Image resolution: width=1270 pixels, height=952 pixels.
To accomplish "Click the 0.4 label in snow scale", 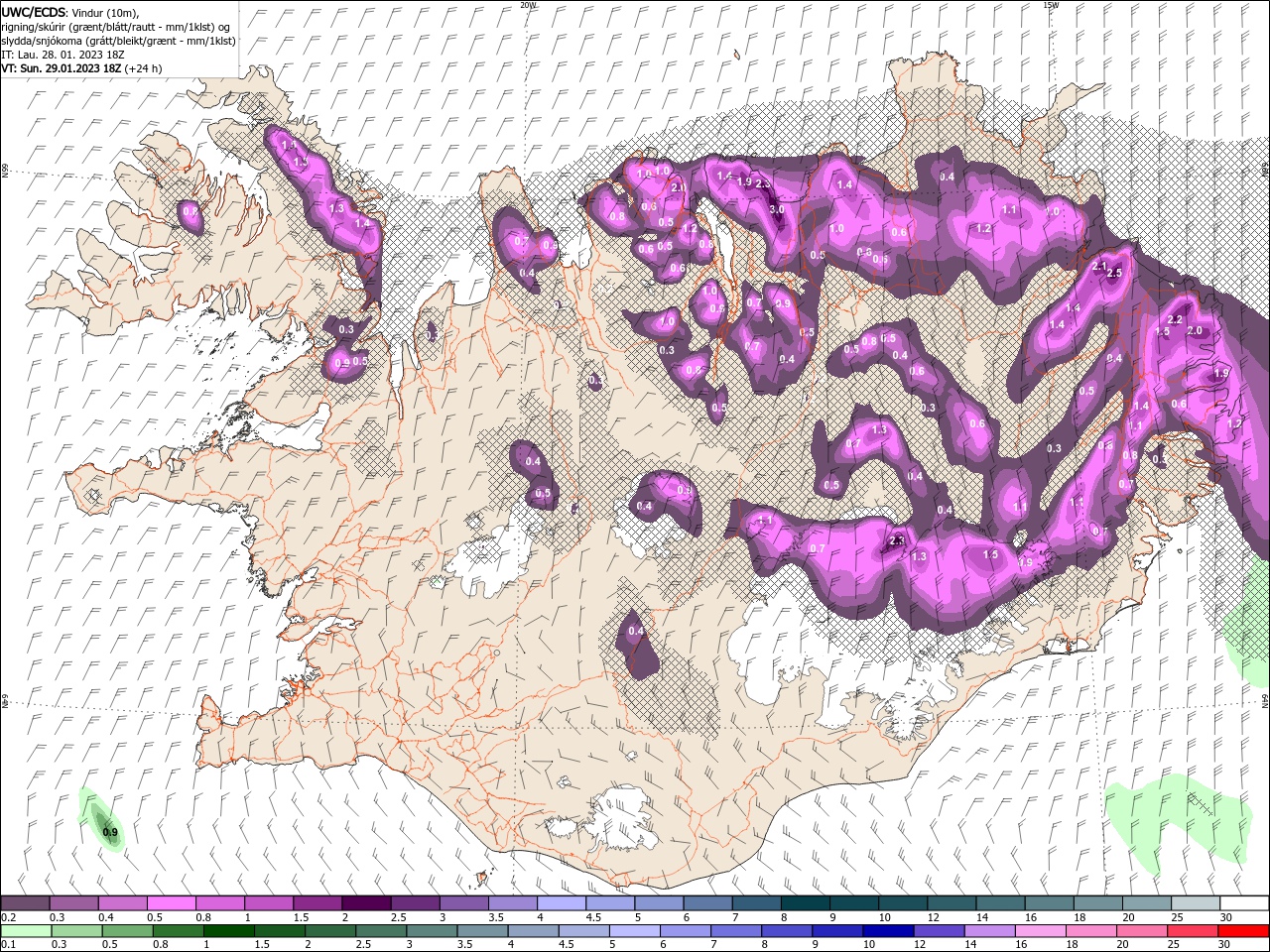I will click(104, 917).
